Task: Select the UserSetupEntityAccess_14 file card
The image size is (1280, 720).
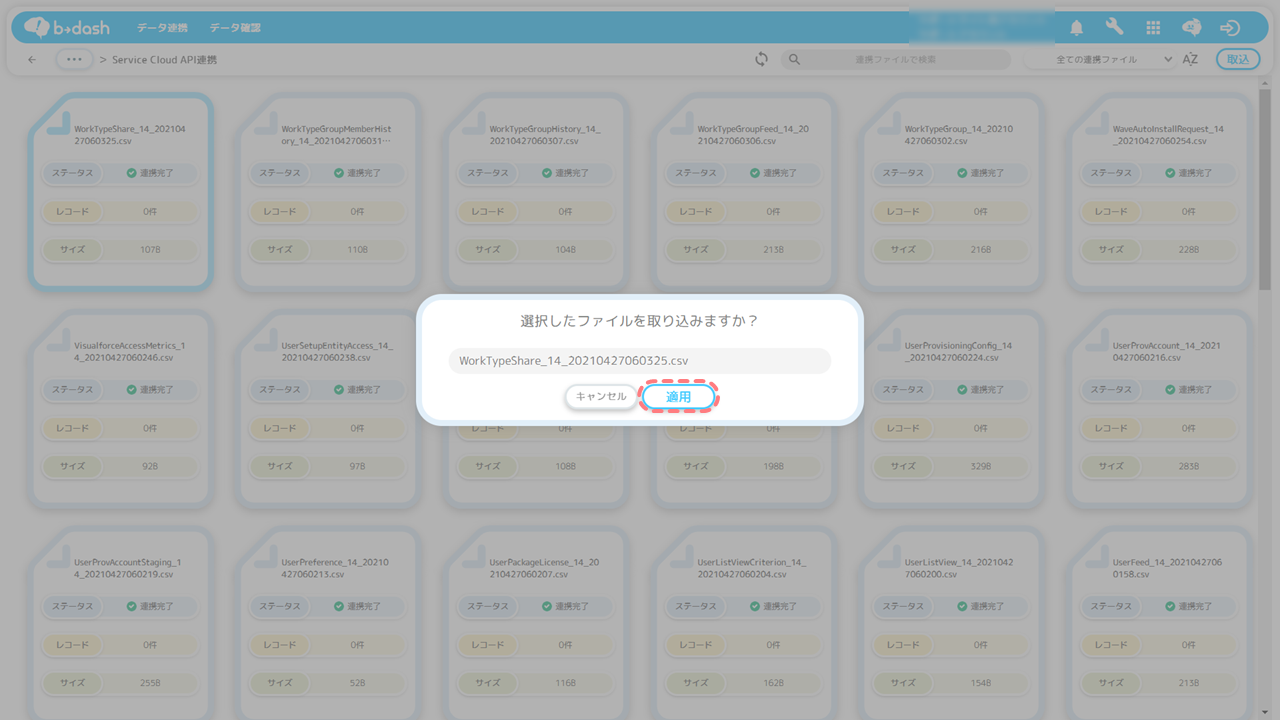Action: point(329,408)
